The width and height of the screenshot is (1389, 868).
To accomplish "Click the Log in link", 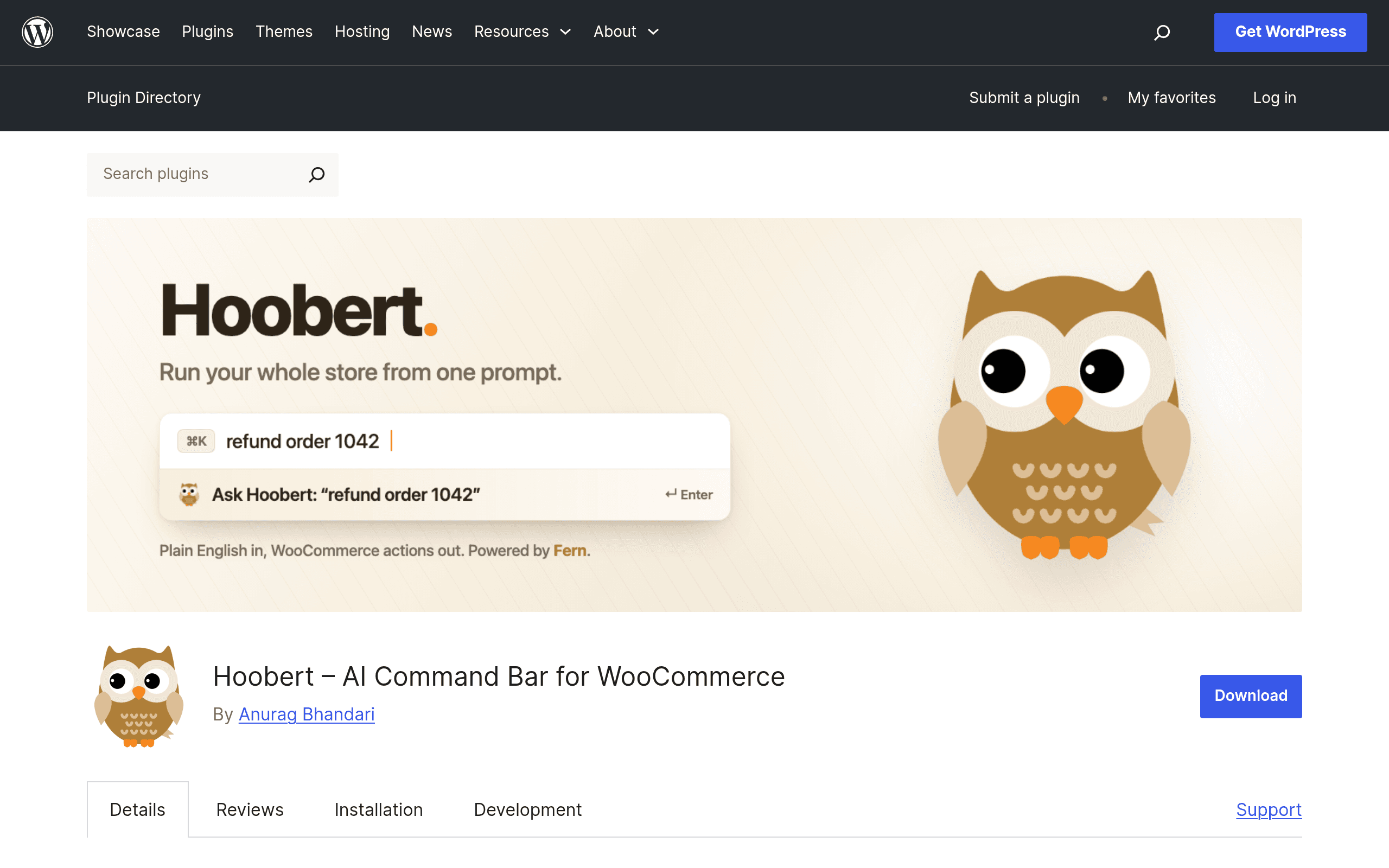I will 1274,98.
